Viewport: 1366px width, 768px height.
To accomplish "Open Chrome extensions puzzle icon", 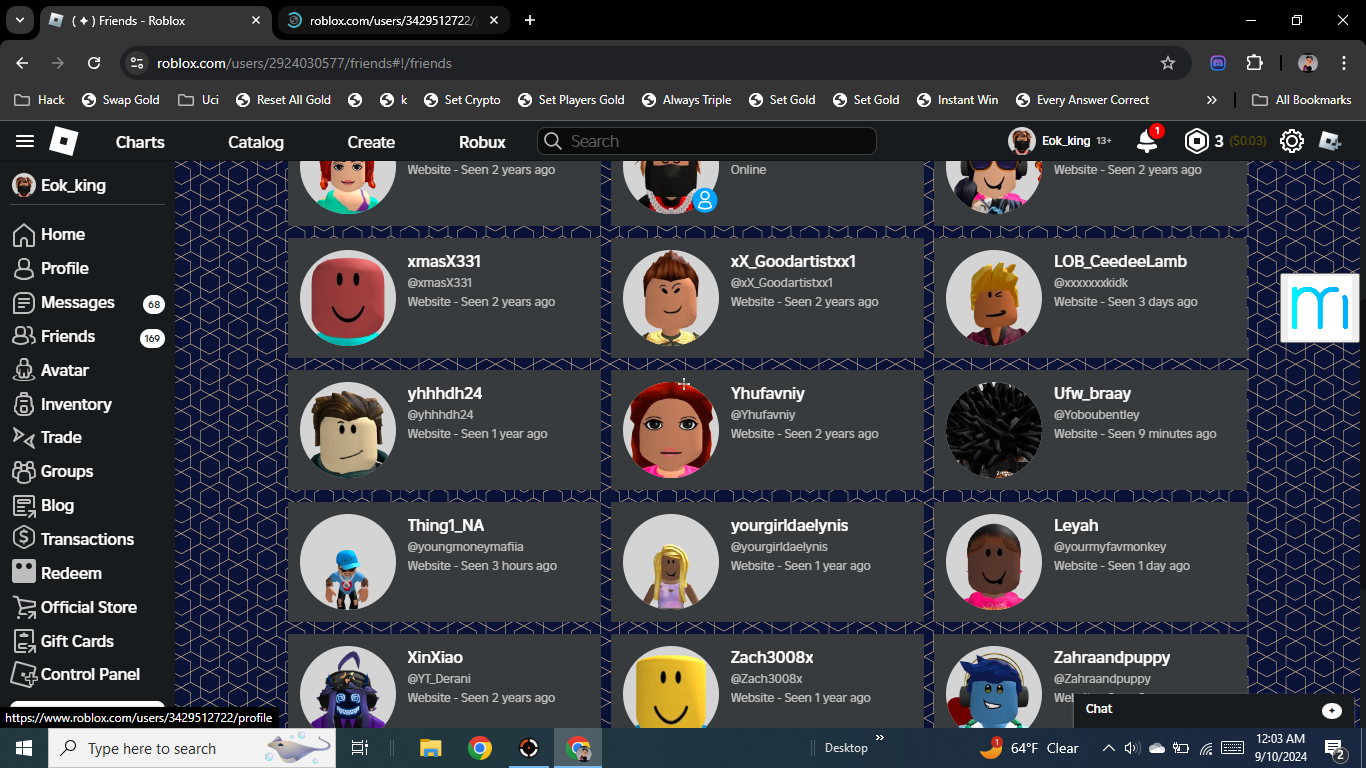I will pos(1254,63).
